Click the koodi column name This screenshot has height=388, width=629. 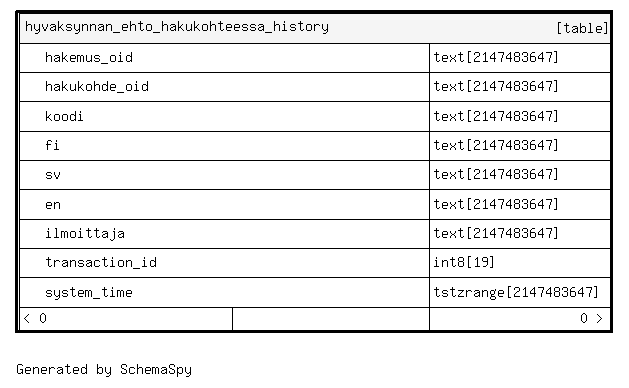click(64, 116)
